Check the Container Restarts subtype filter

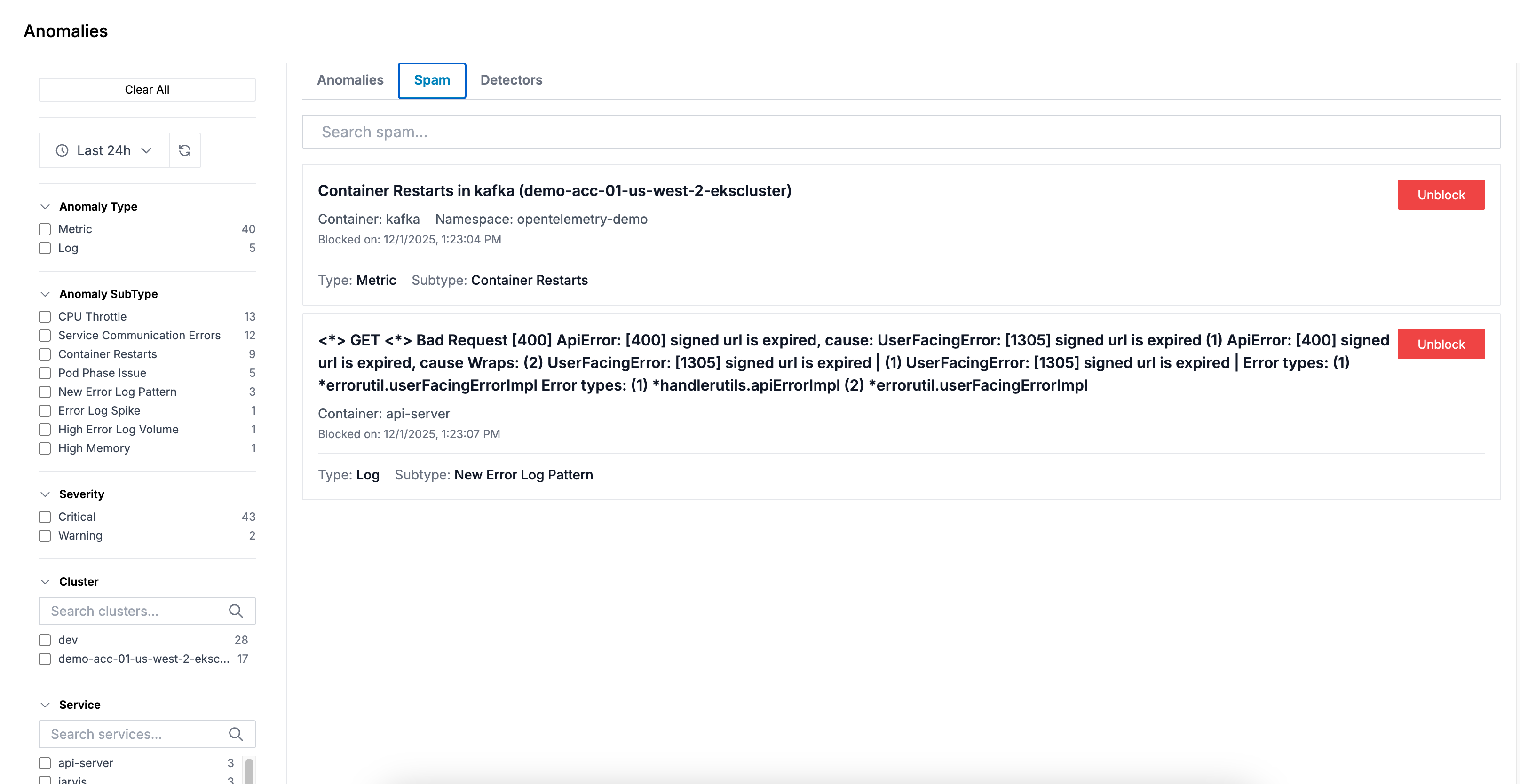44,354
